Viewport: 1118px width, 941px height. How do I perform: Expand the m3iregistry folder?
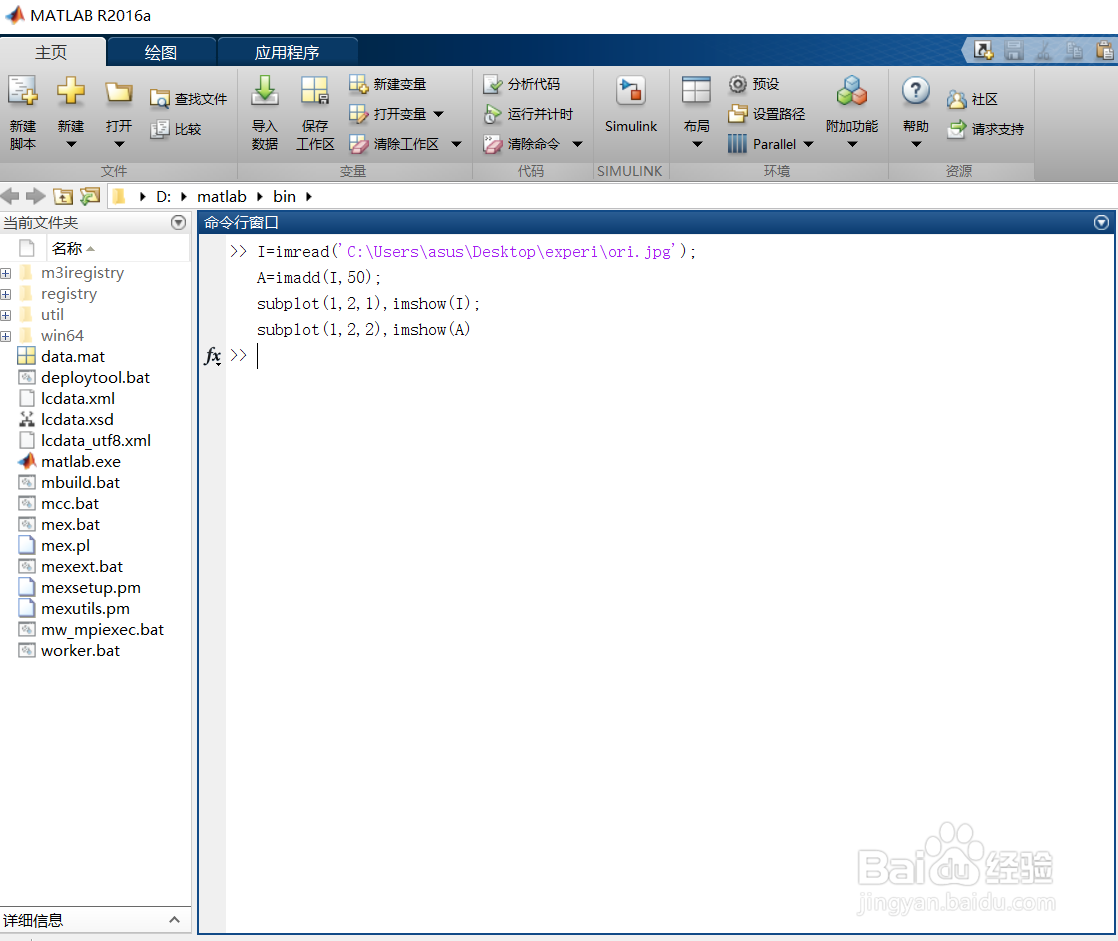click(6, 274)
